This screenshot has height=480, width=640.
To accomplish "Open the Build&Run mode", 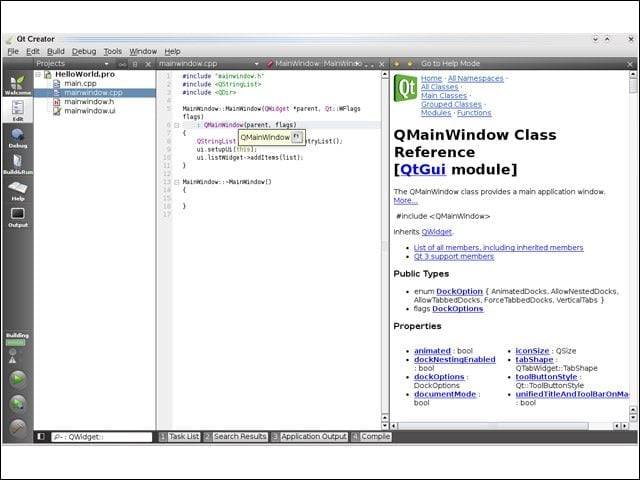I will (x=18, y=164).
